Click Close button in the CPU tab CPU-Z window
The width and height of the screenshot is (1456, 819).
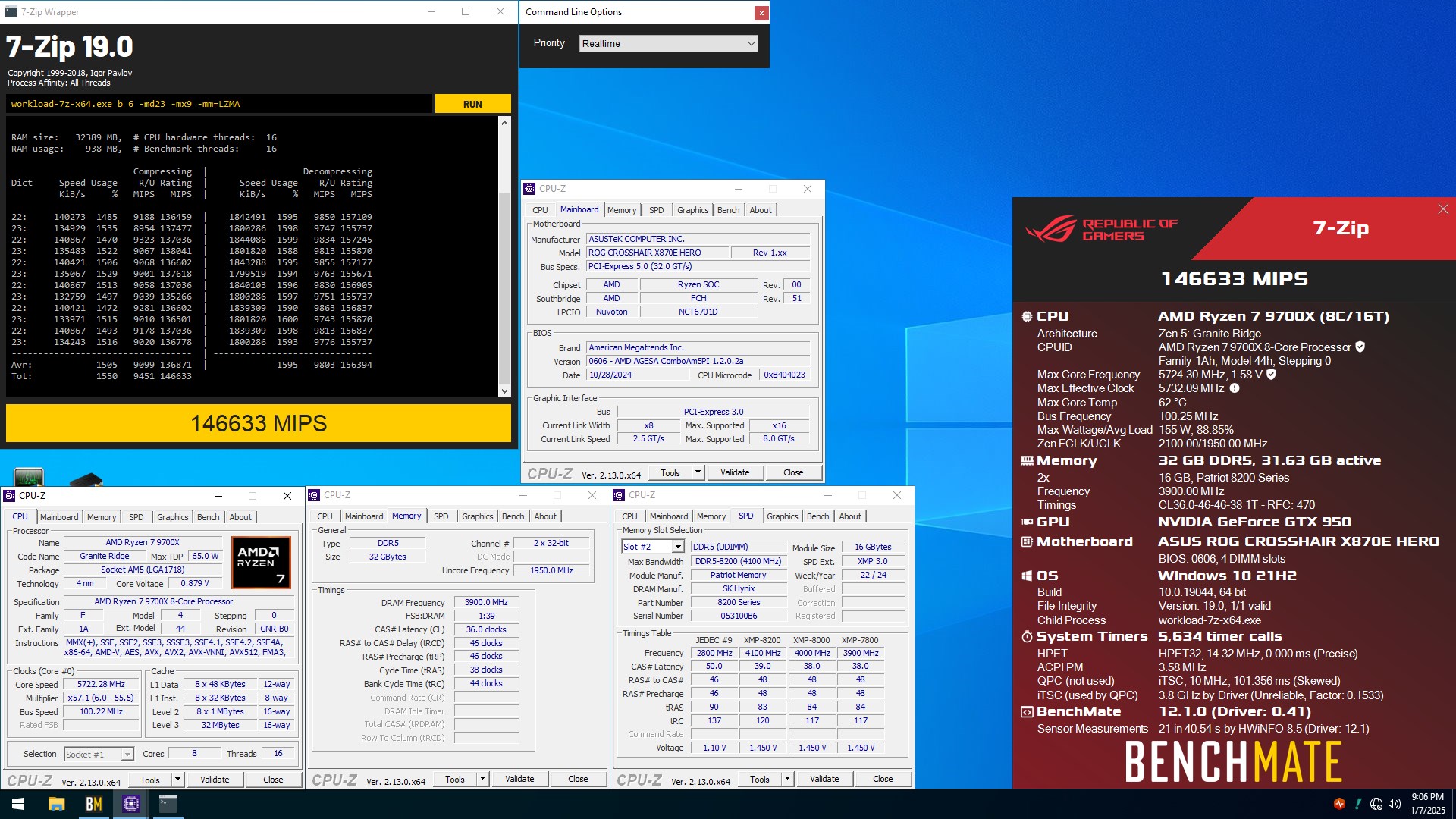coord(273,780)
